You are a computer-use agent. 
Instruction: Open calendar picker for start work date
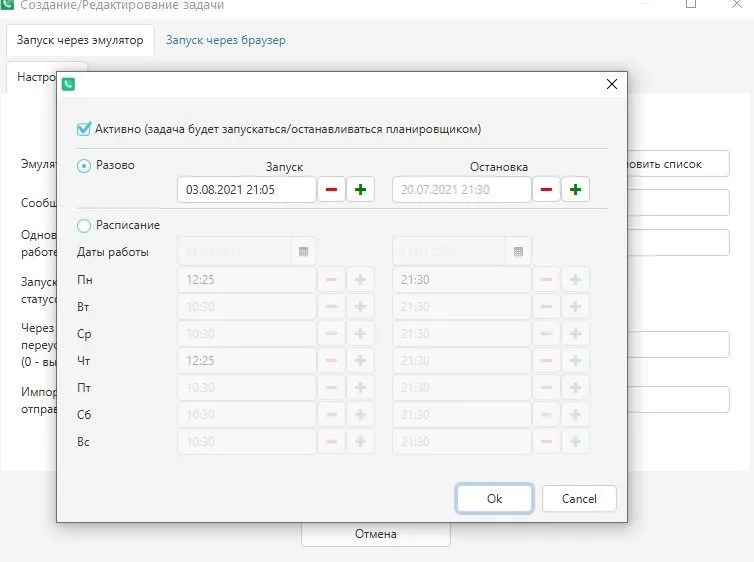pyautogui.click(x=303, y=251)
